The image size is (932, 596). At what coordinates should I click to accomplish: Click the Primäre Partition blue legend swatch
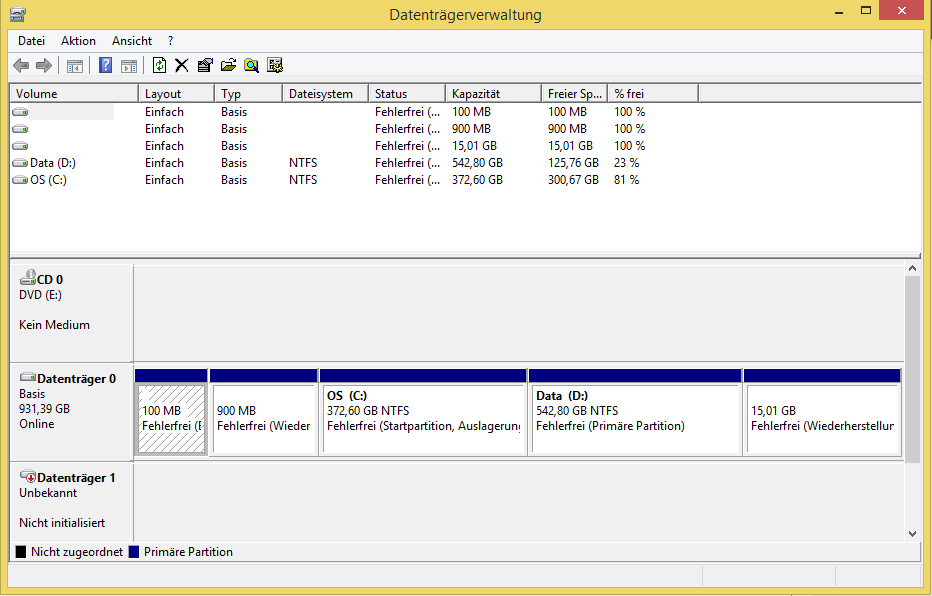[134, 552]
